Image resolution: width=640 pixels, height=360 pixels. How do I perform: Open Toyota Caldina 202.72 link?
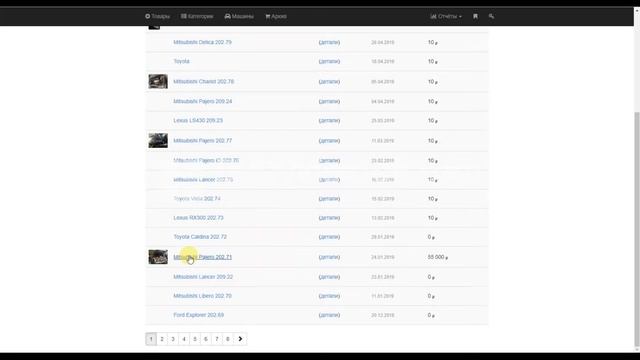click(200, 237)
